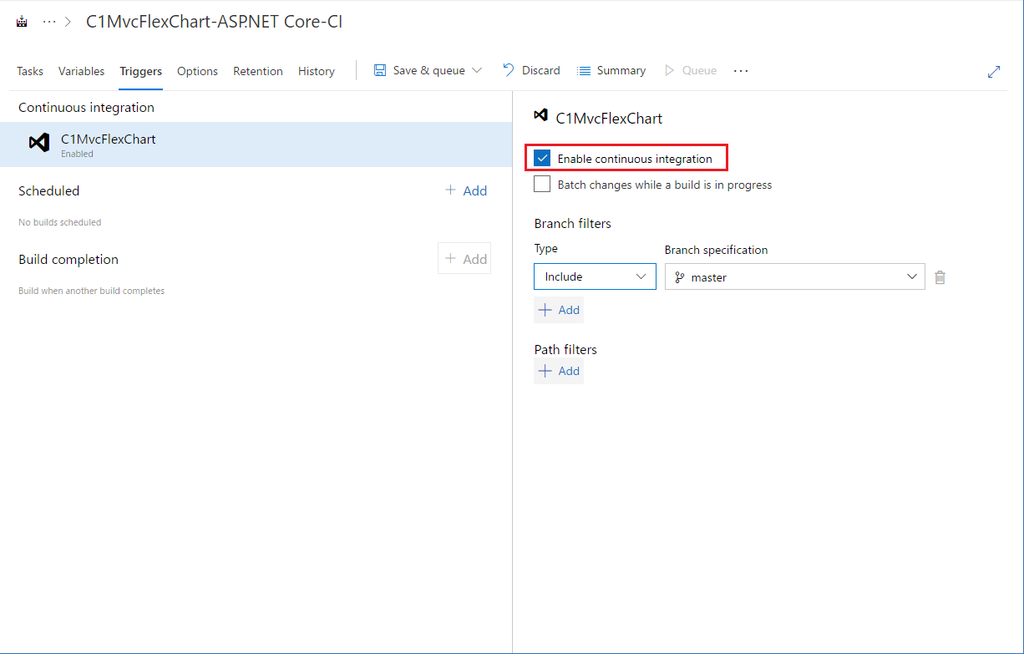Viewport: 1024px width, 654px height.
Task: Click the disabled Queue button
Action: click(690, 71)
